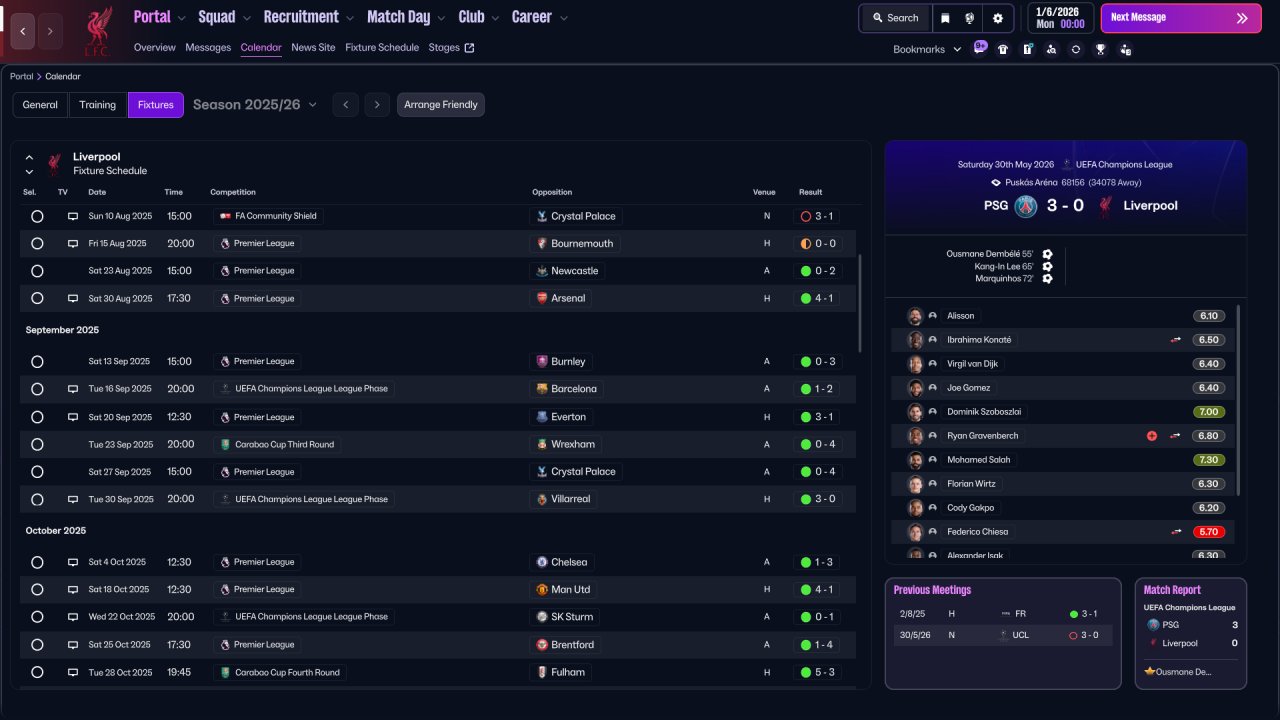Screen dimensions: 1280x720
Task: Click the fixture list vertical scrollbar
Action: (x=859, y=303)
